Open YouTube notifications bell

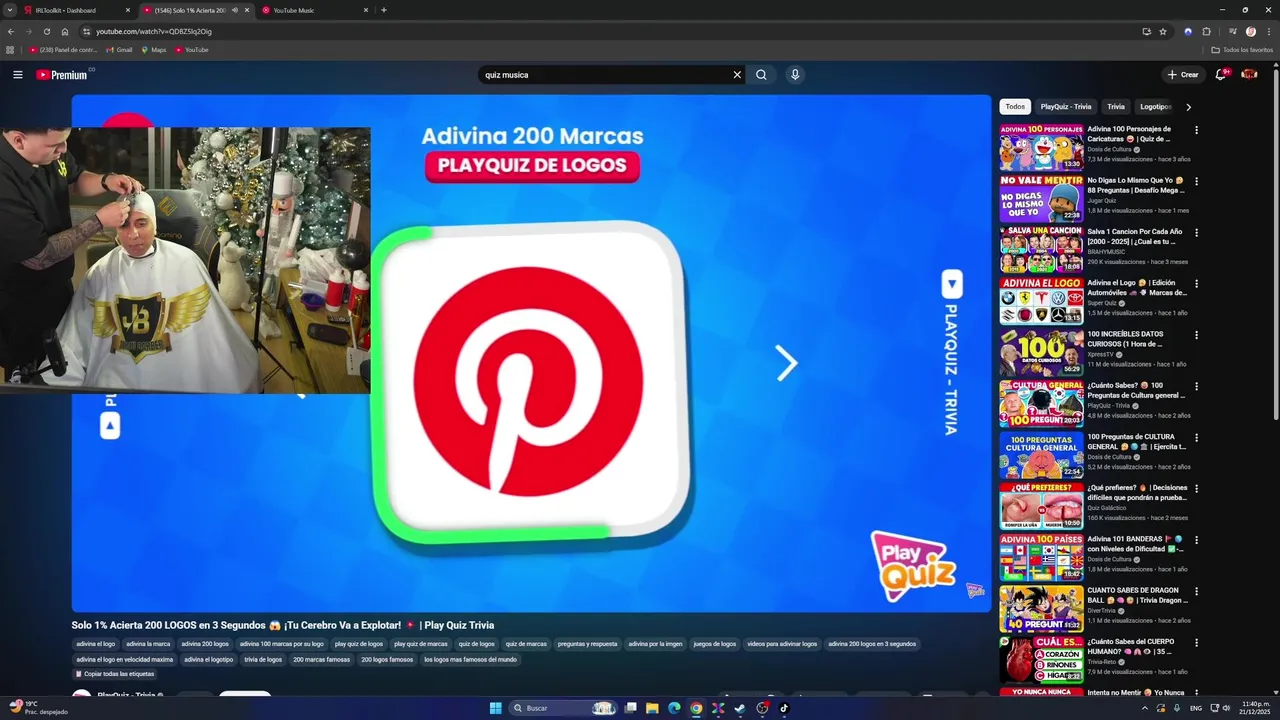pos(1221,75)
